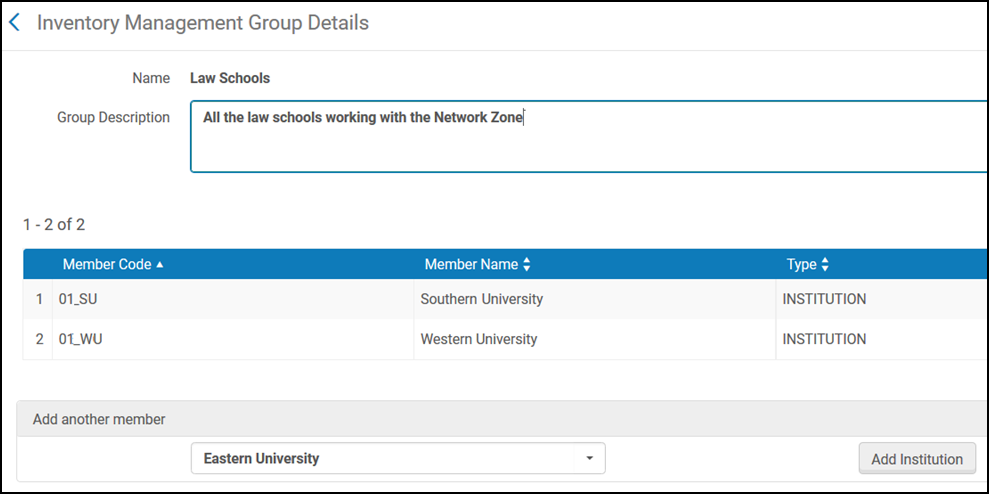
Task: Click the Add another member section header
Action: [x=99, y=419]
